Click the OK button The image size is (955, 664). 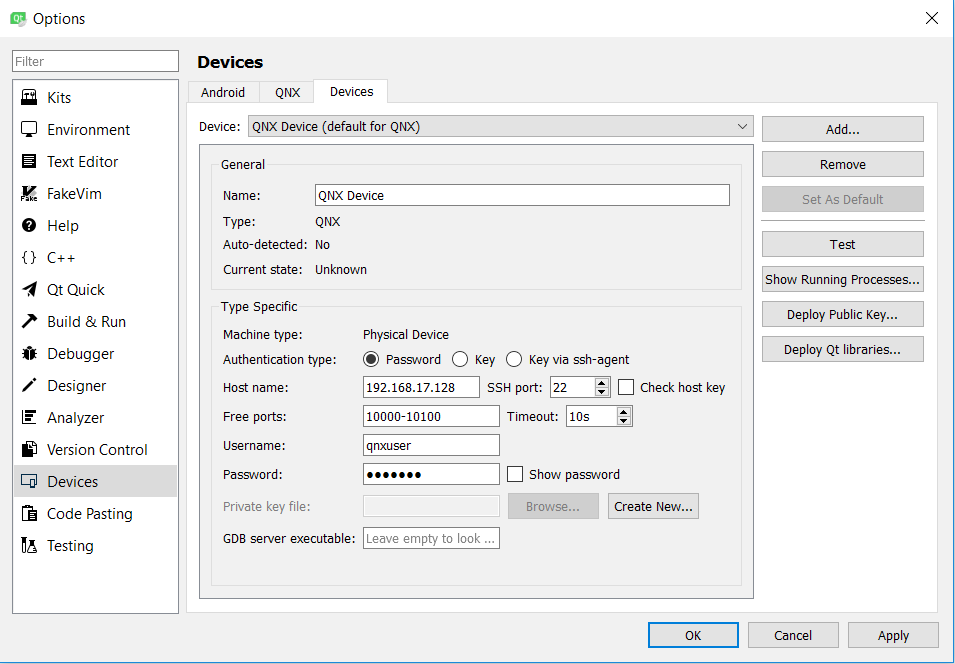[x=693, y=635]
